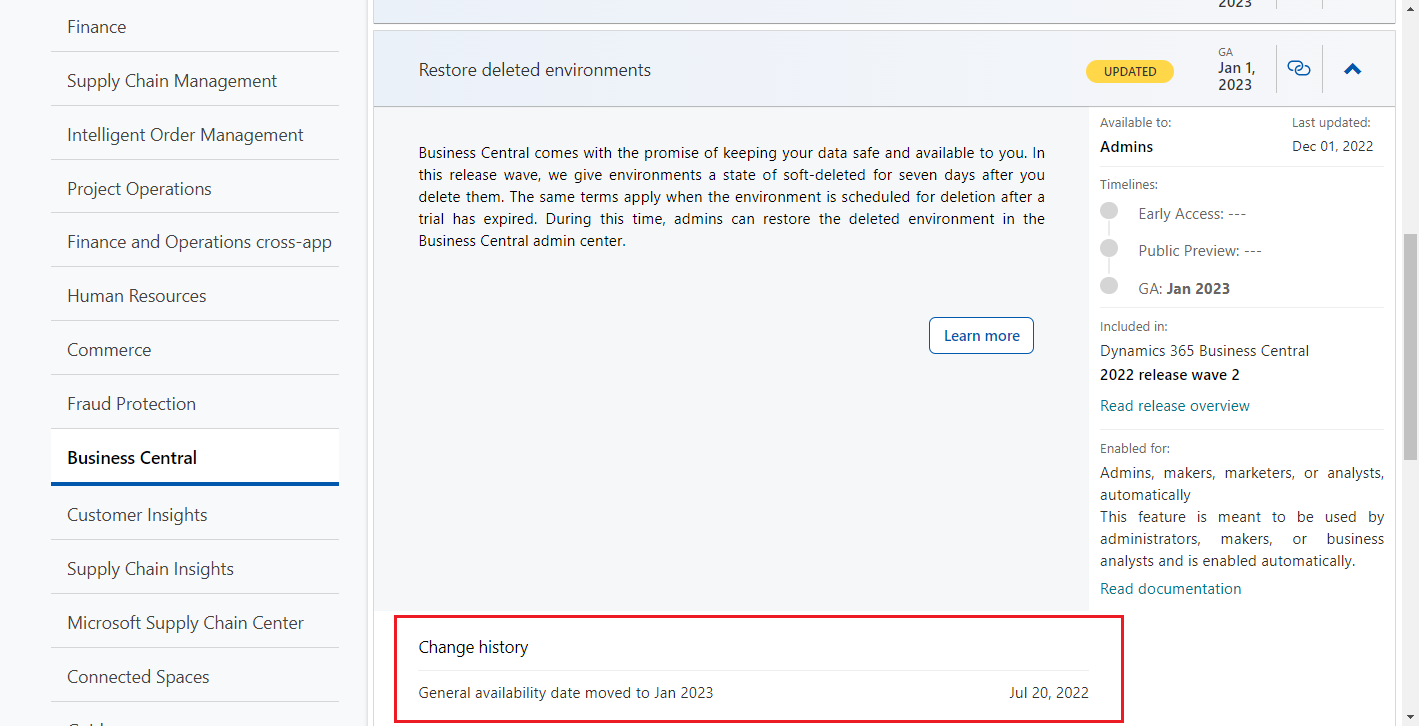Click the GA timeline milestone dot
The image size is (1419, 726).
tap(1109, 285)
